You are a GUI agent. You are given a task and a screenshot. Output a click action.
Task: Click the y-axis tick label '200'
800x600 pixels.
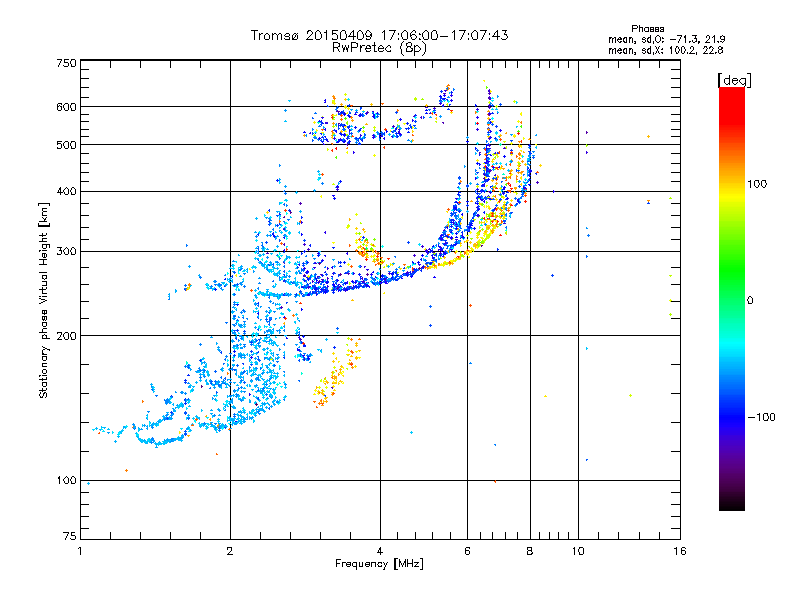tap(66, 336)
